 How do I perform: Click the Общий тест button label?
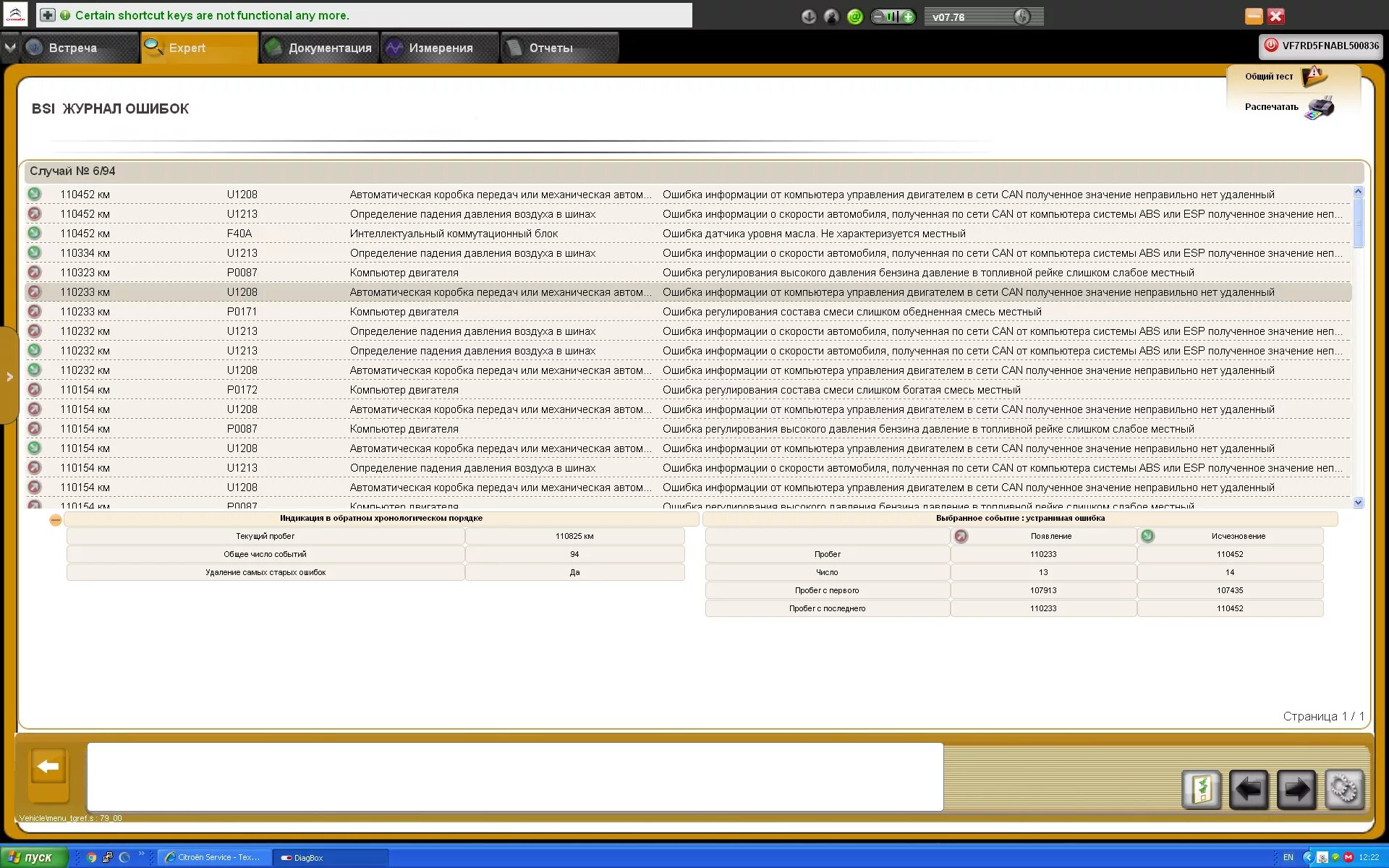click(1268, 76)
